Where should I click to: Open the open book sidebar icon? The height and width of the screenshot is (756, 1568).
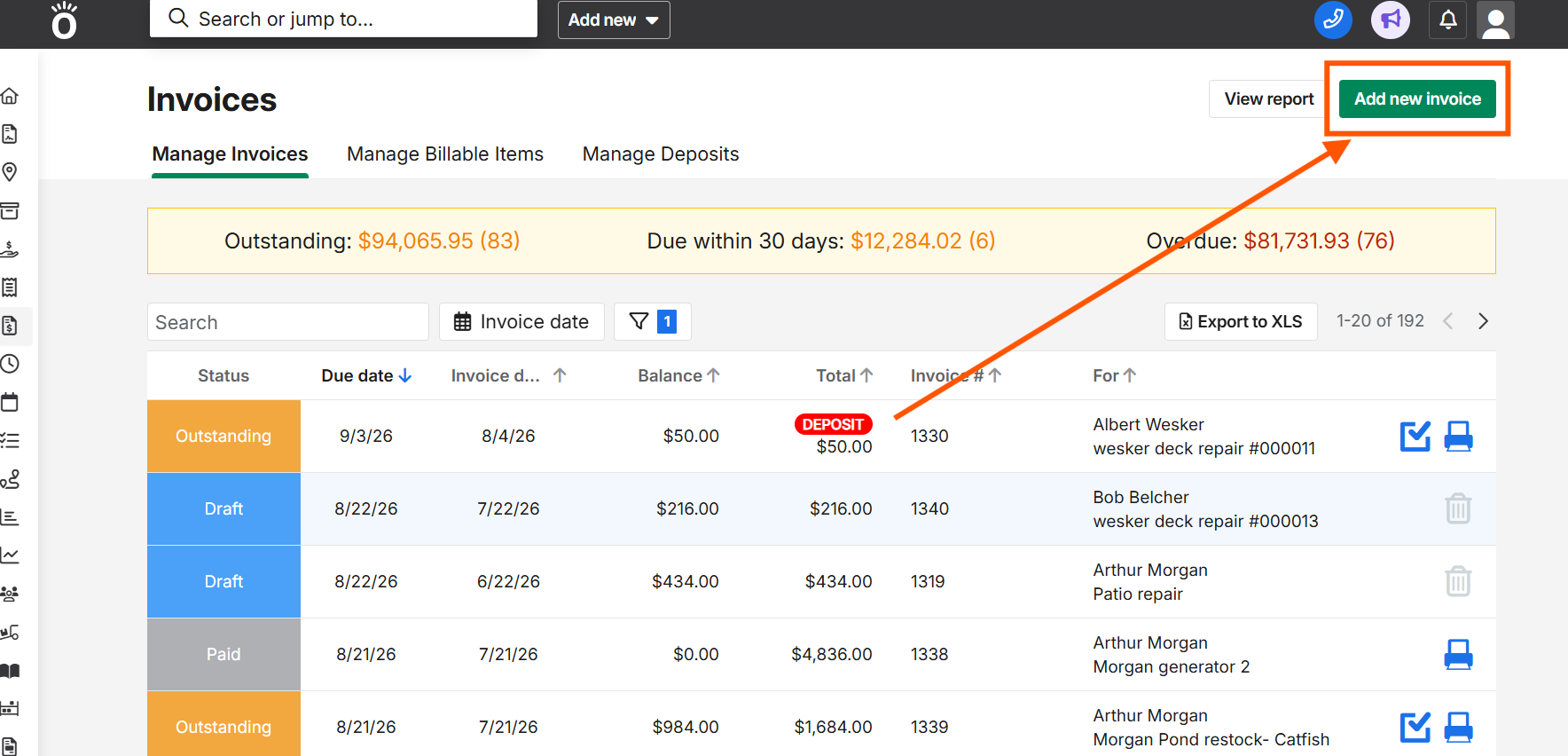(x=10, y=671)
